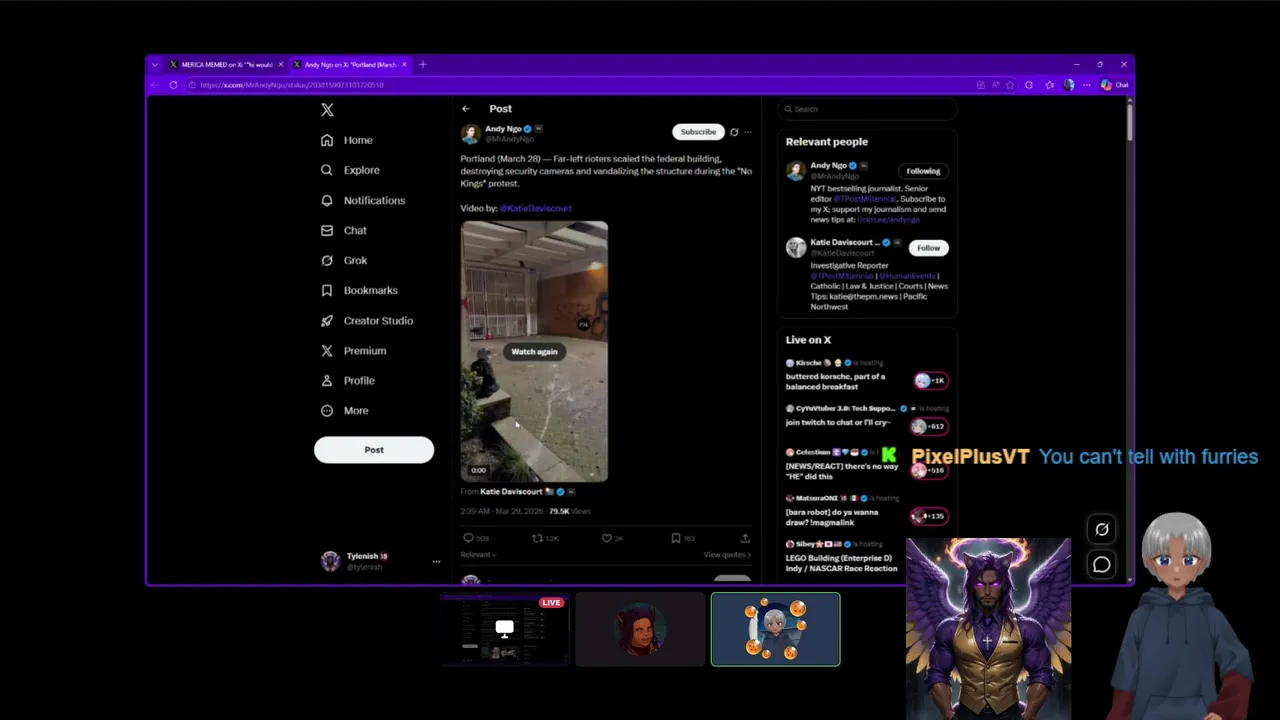Open Home from the X sidebar
This screenshot has height=720, width=1280.
[346, 140]
